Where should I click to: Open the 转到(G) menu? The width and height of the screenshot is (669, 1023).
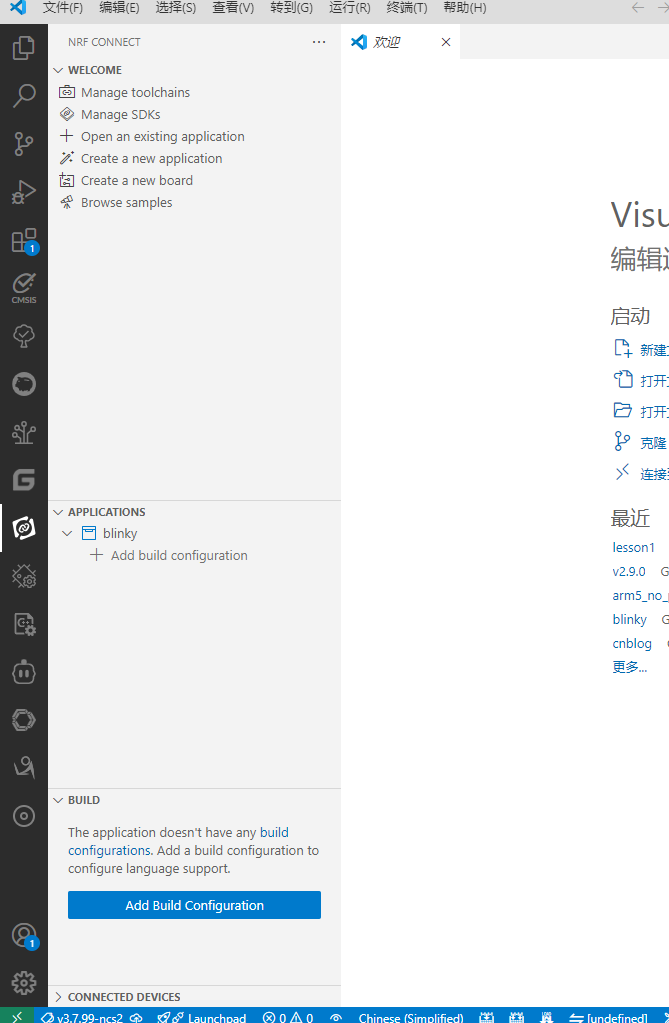[291, 8]
